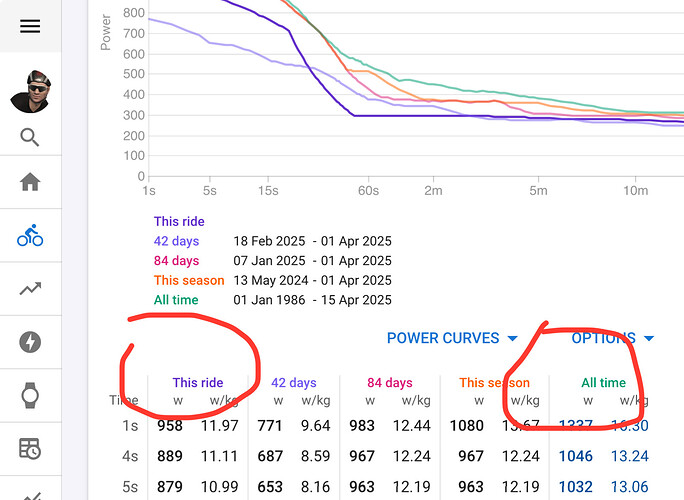Expand the POWER CURVES dropdown

coord(452,338)
